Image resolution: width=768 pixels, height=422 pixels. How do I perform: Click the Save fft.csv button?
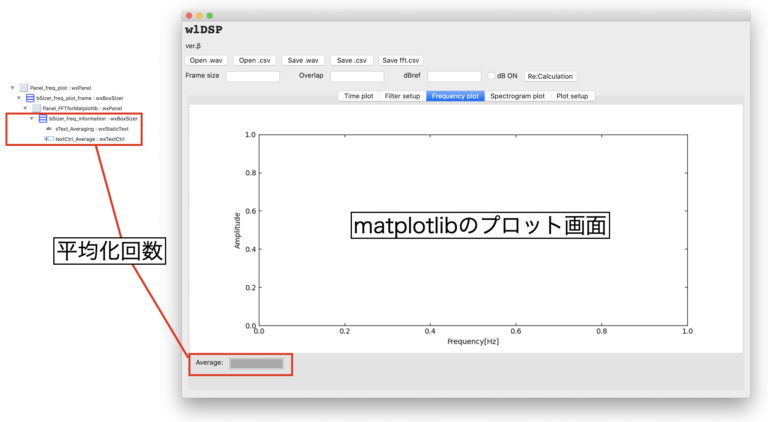[402, 59]
